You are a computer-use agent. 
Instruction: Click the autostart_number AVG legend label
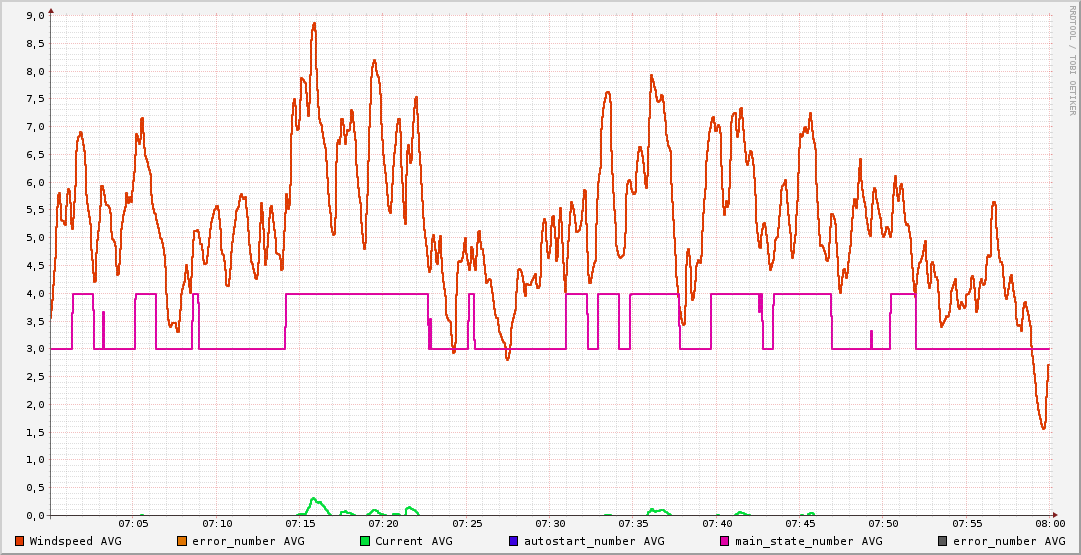click(x=594, y=541)
